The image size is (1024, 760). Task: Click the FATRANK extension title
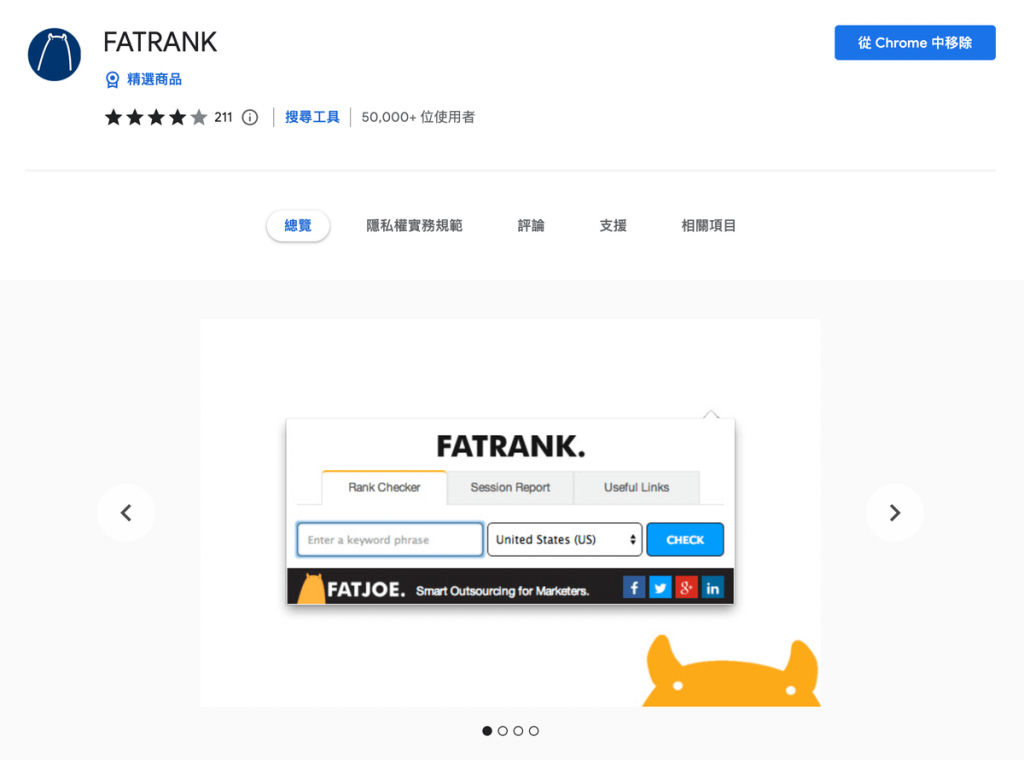pyautogui.click(x=160, y=42)
